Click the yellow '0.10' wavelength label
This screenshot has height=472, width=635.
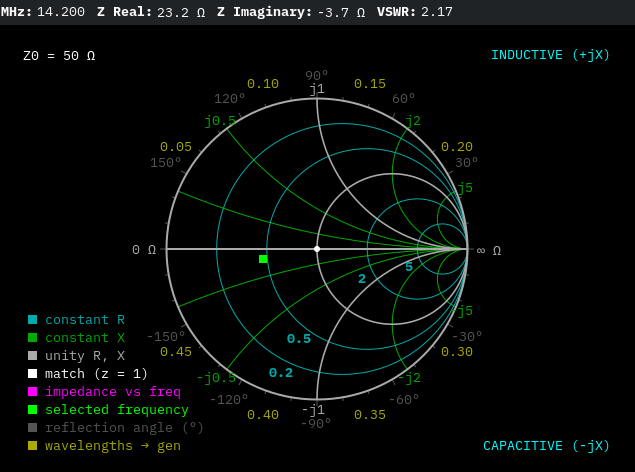[263, 84]
